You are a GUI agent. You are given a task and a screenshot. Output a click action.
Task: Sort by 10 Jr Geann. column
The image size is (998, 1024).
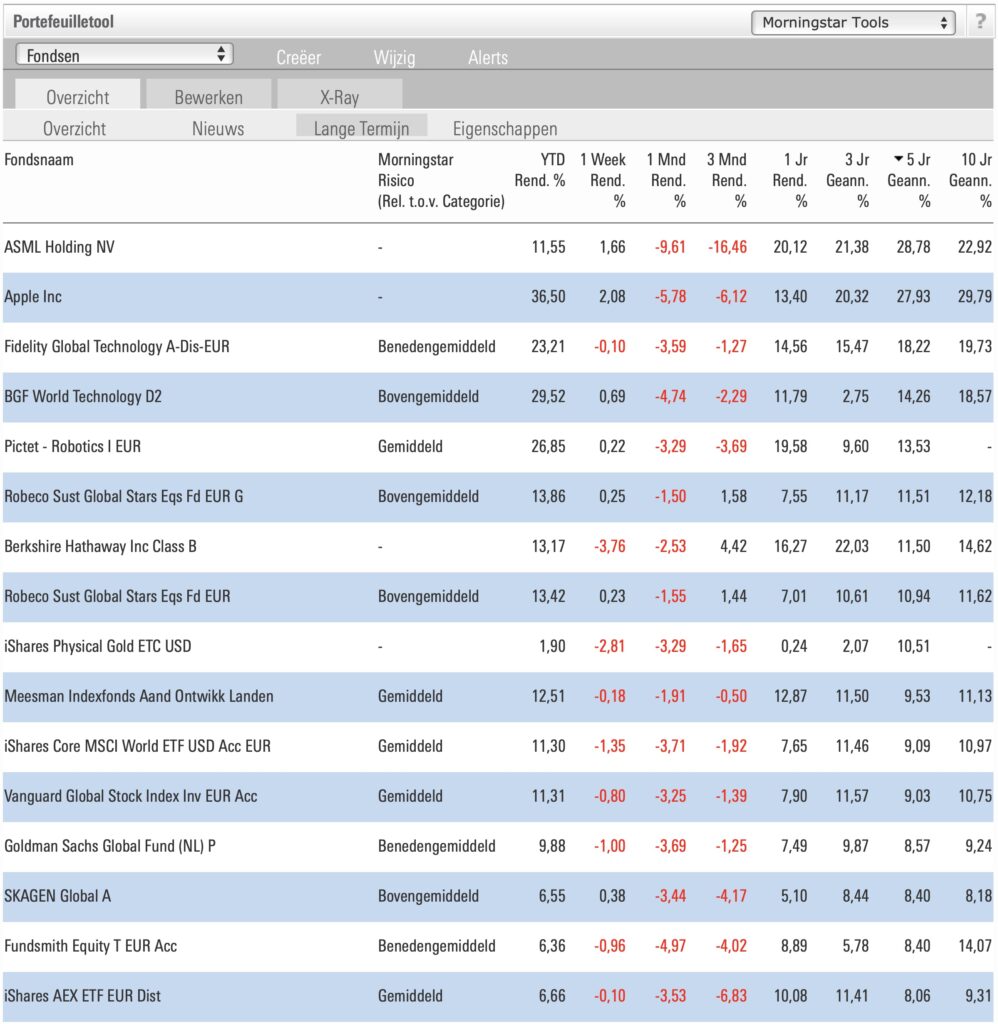971,180
